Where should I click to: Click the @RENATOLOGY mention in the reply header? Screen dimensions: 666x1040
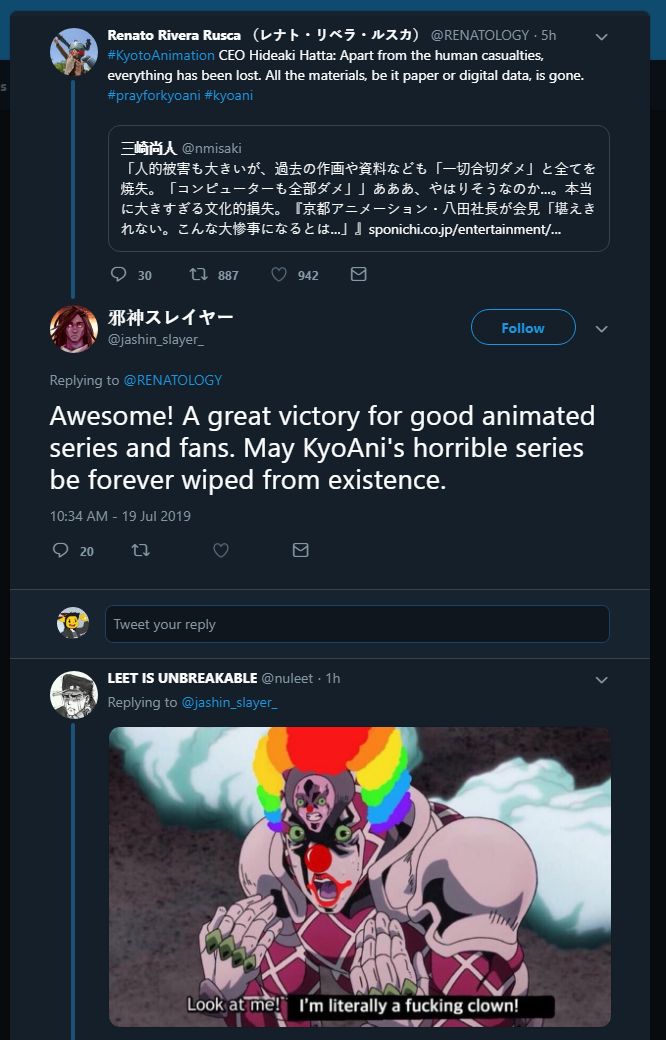(175, 380)
